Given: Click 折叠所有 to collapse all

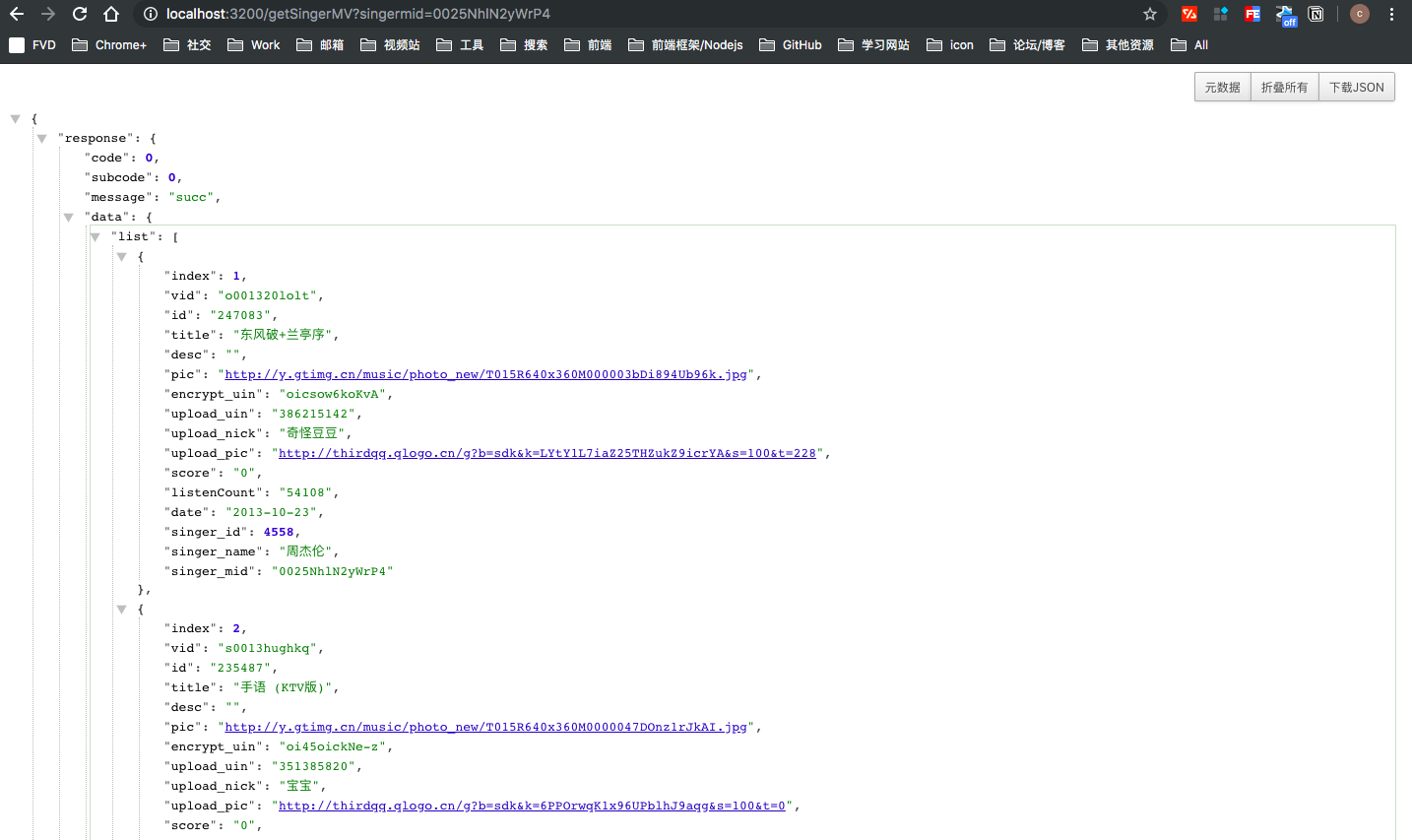Looking at the screenshot, I should (x=1285, y=87).
